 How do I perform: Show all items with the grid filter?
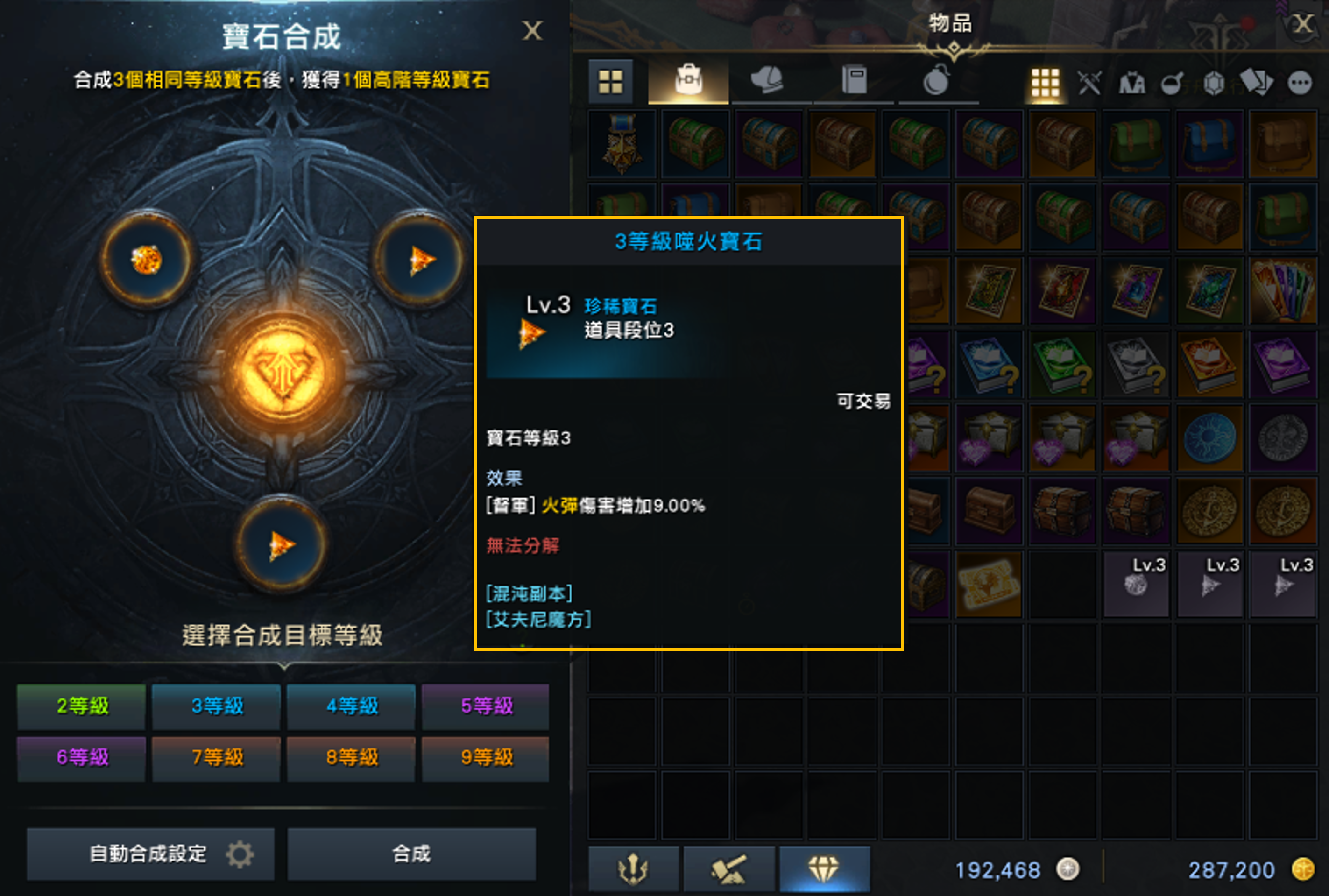coord(1045,83)
